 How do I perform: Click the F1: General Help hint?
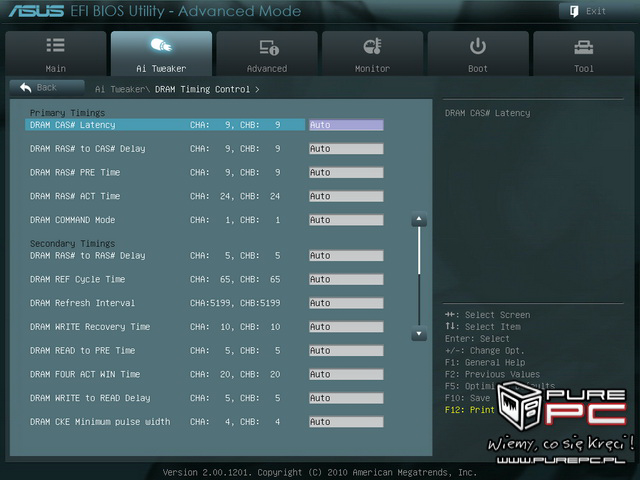485,362
